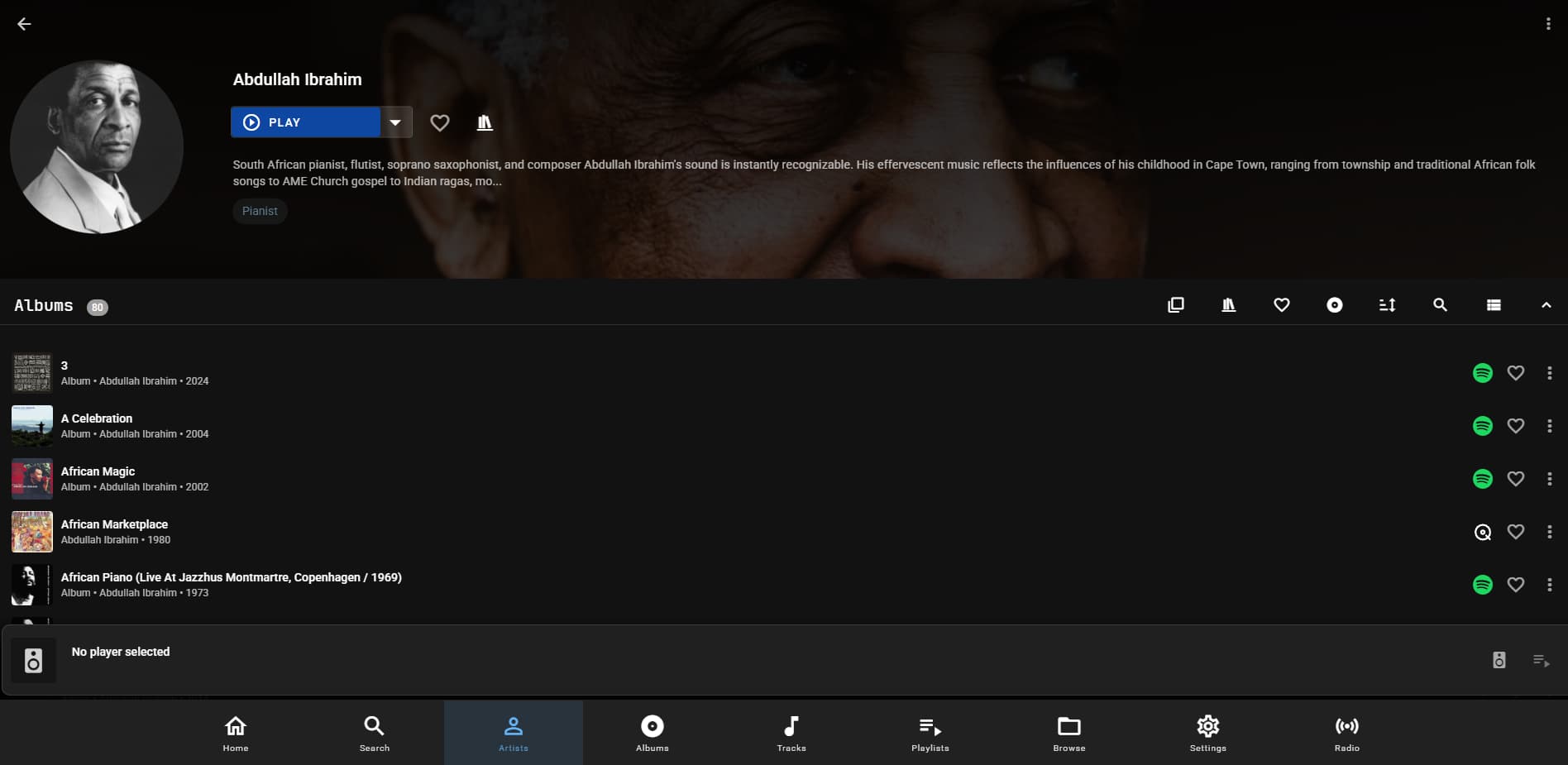
Task: Click the Spotify icon on African Magic
Action: tap(1483, 479)
